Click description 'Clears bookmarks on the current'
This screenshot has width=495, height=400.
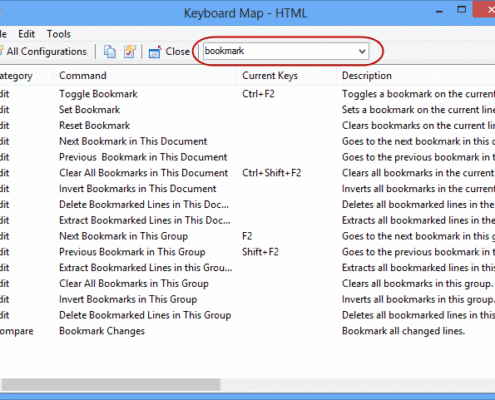point(418,125)
